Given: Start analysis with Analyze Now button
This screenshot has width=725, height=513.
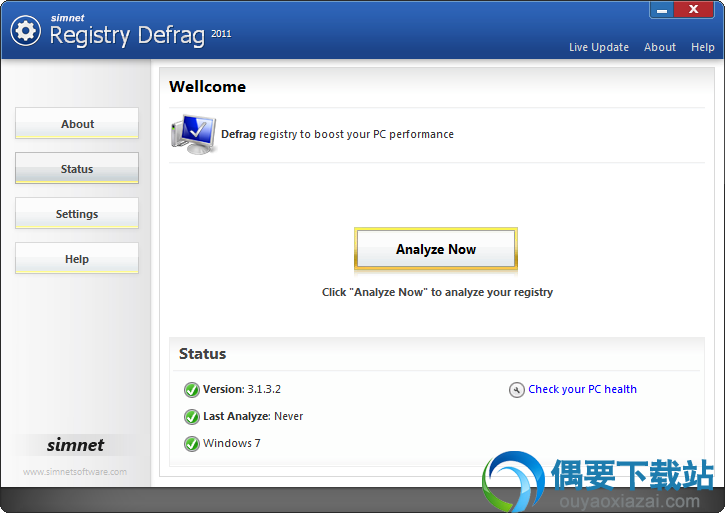Looking at the screenshot, I should pyautogui.click(x=436, y=249).
